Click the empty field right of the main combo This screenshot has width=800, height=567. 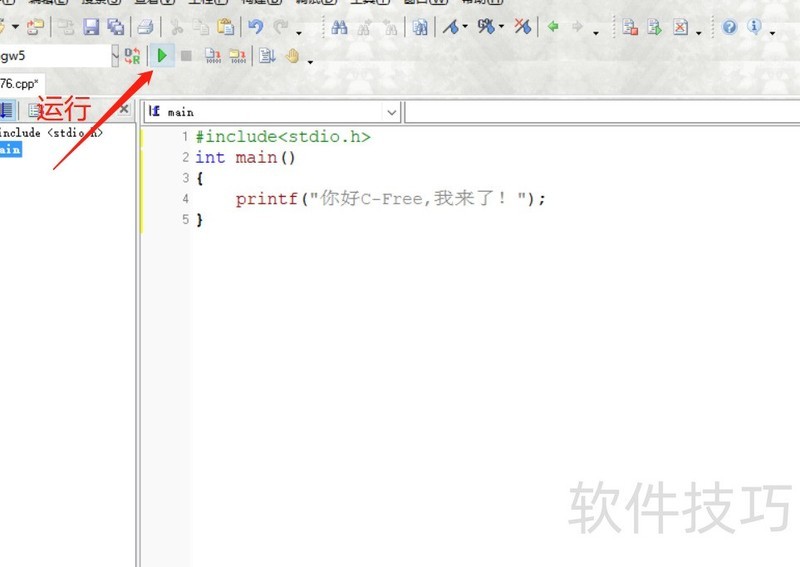(602, 112)
